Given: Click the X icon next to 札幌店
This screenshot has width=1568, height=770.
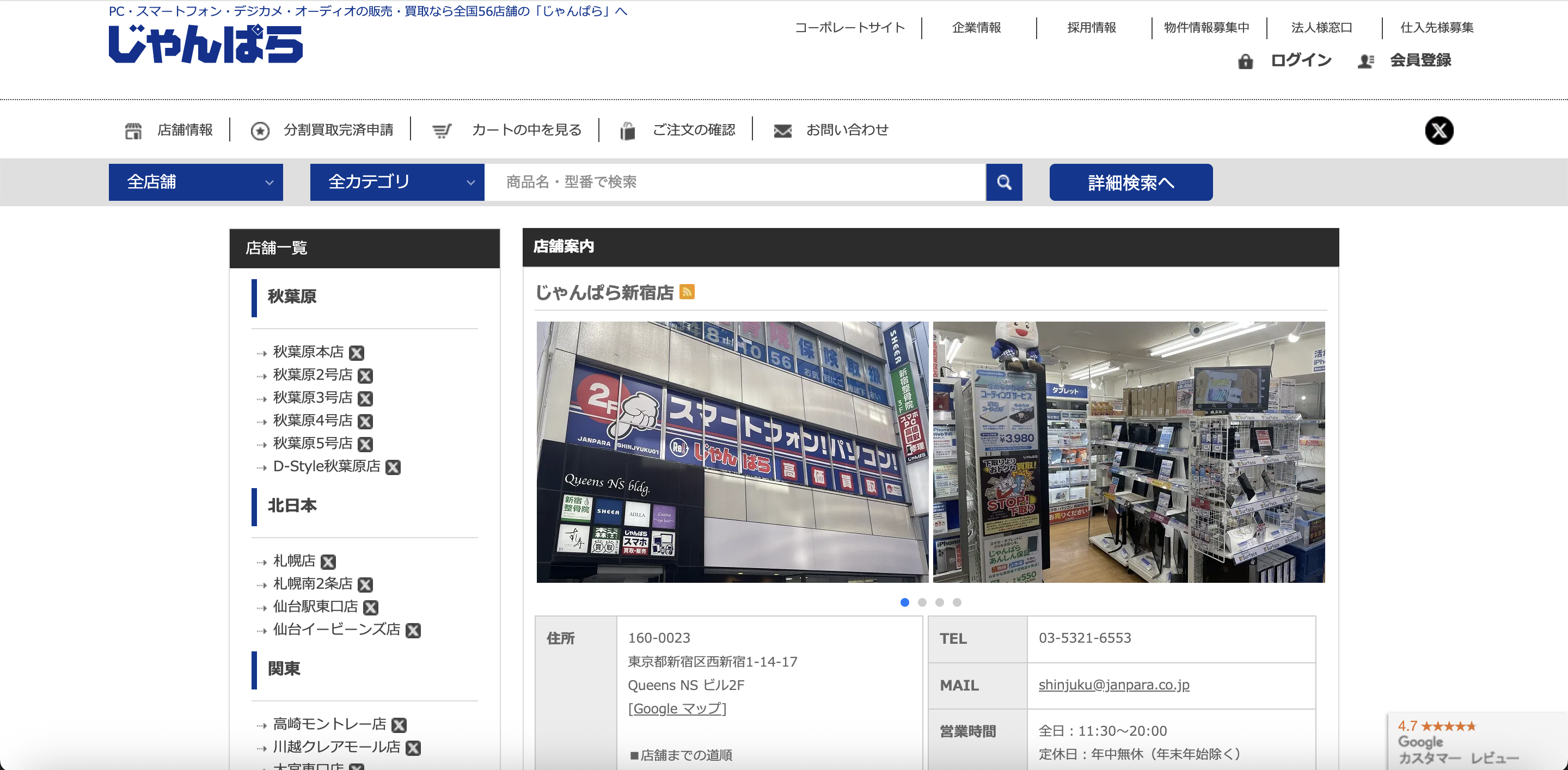Looking at the screenshot, I should coord(328,562).
